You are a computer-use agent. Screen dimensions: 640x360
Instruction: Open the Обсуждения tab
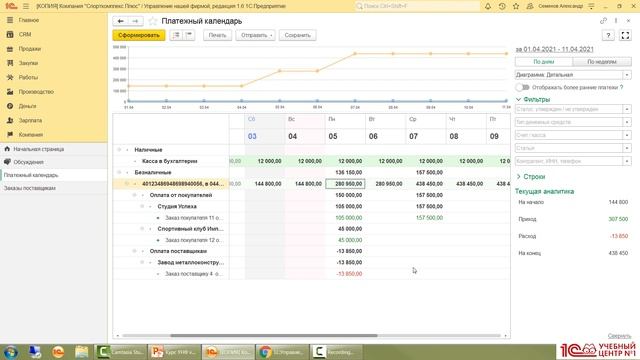click(53, 162)
